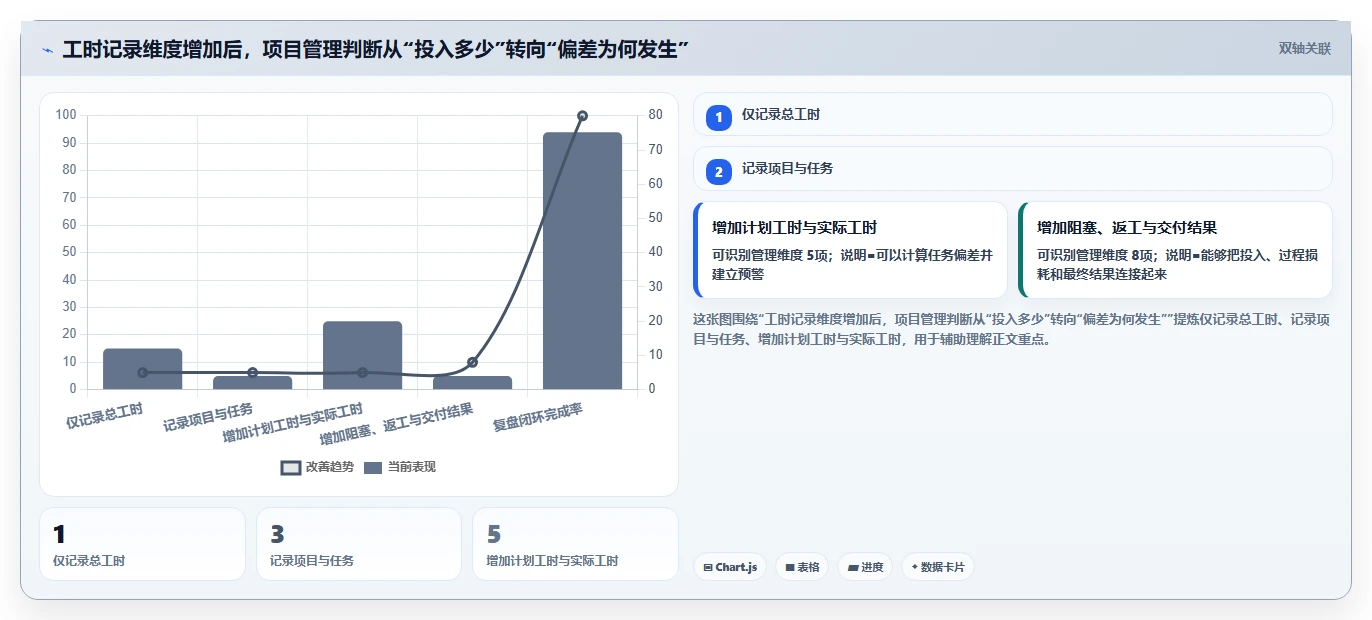Select the 仅记录总工时 list row

pos(1013,114)
